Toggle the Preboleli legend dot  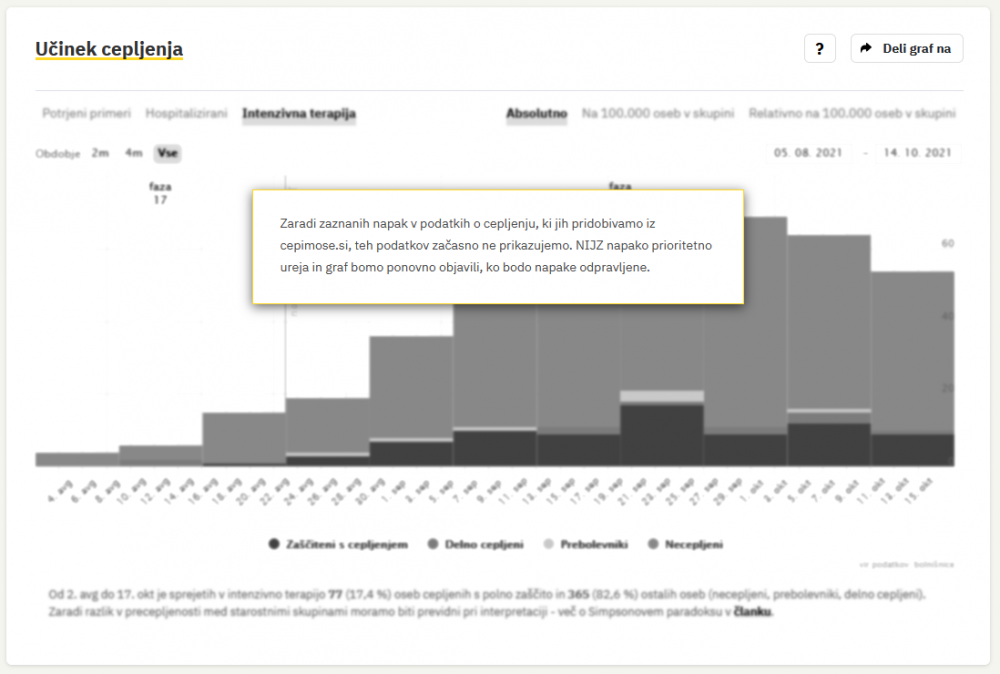point(548,544)
